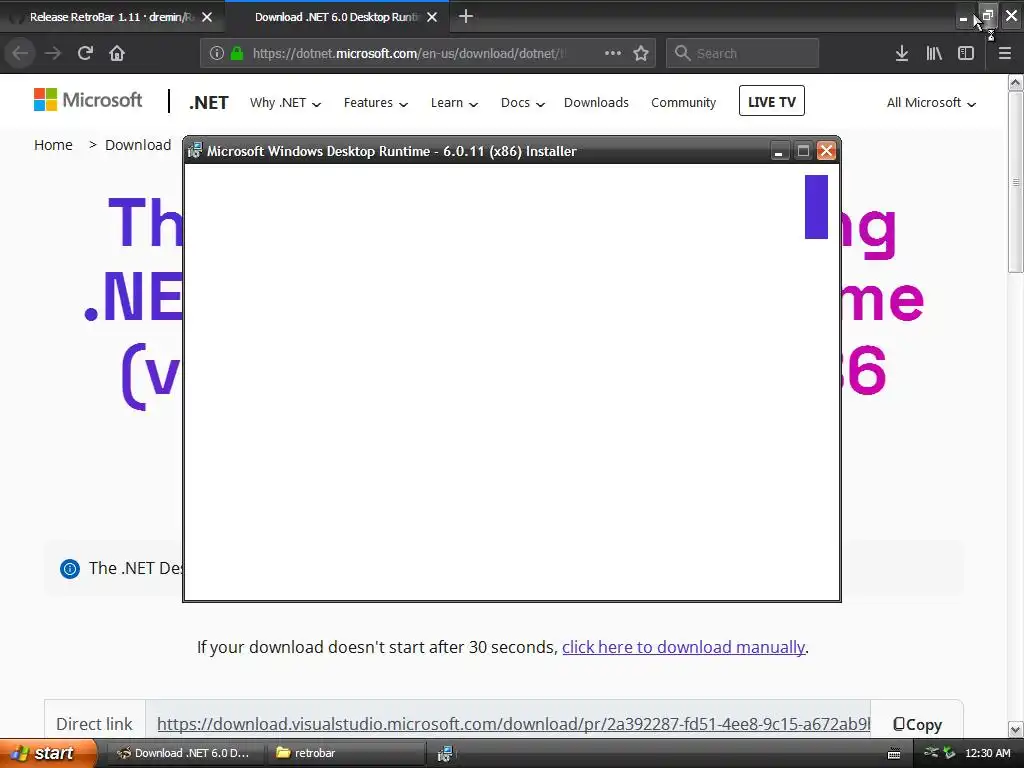
Task: Click the LIVE TV button
Action: pos(771,101)
